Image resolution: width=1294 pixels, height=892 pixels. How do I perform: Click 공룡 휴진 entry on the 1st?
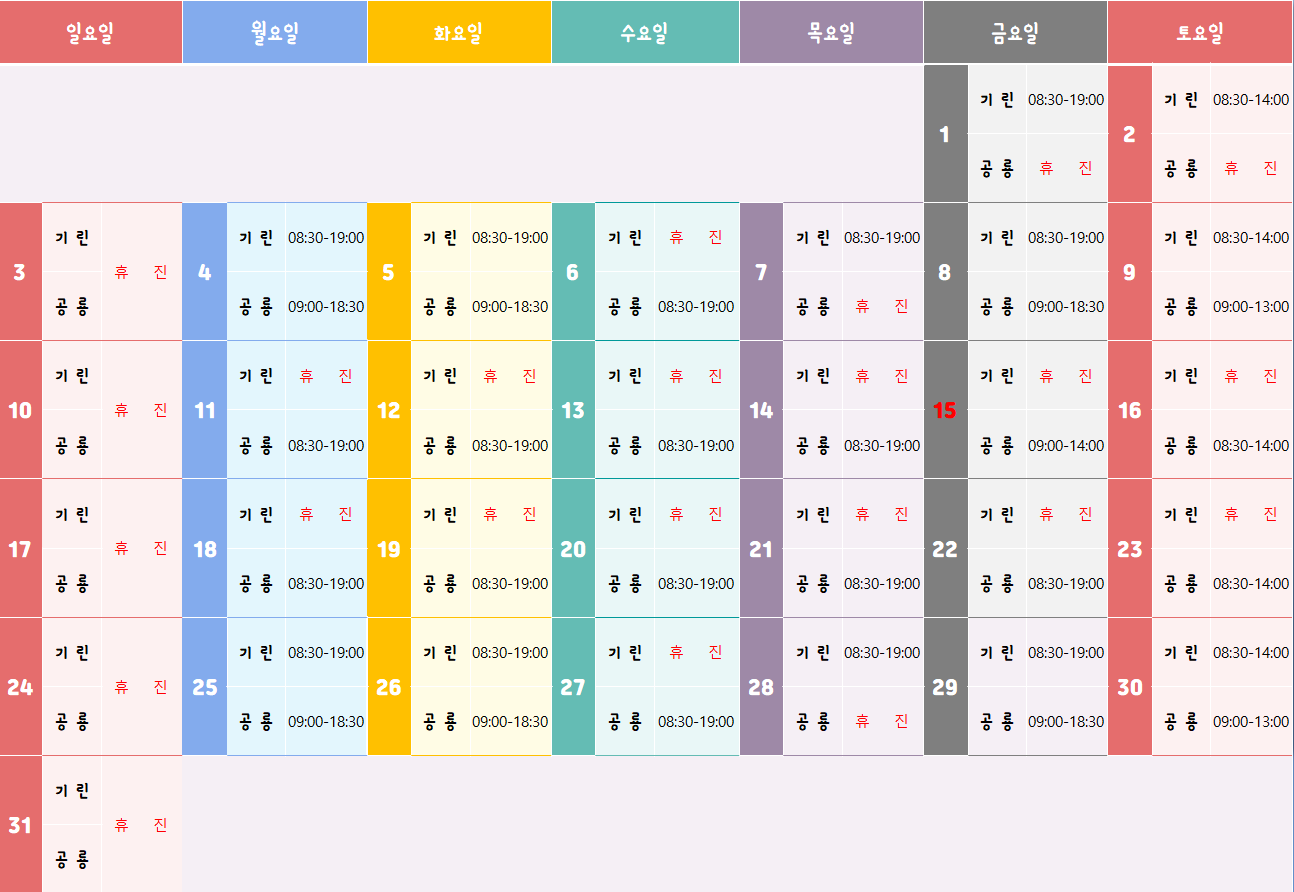1066,168
